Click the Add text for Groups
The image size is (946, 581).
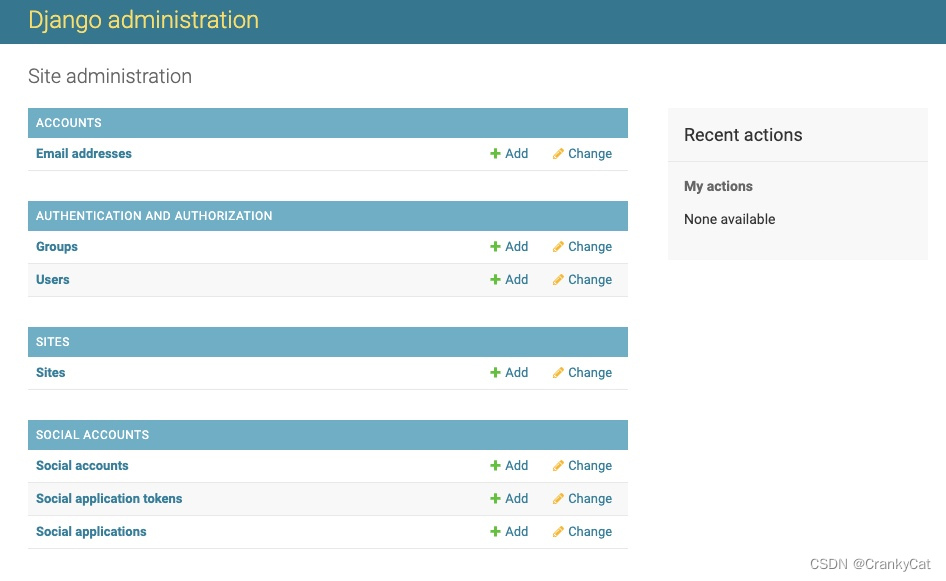516,247
